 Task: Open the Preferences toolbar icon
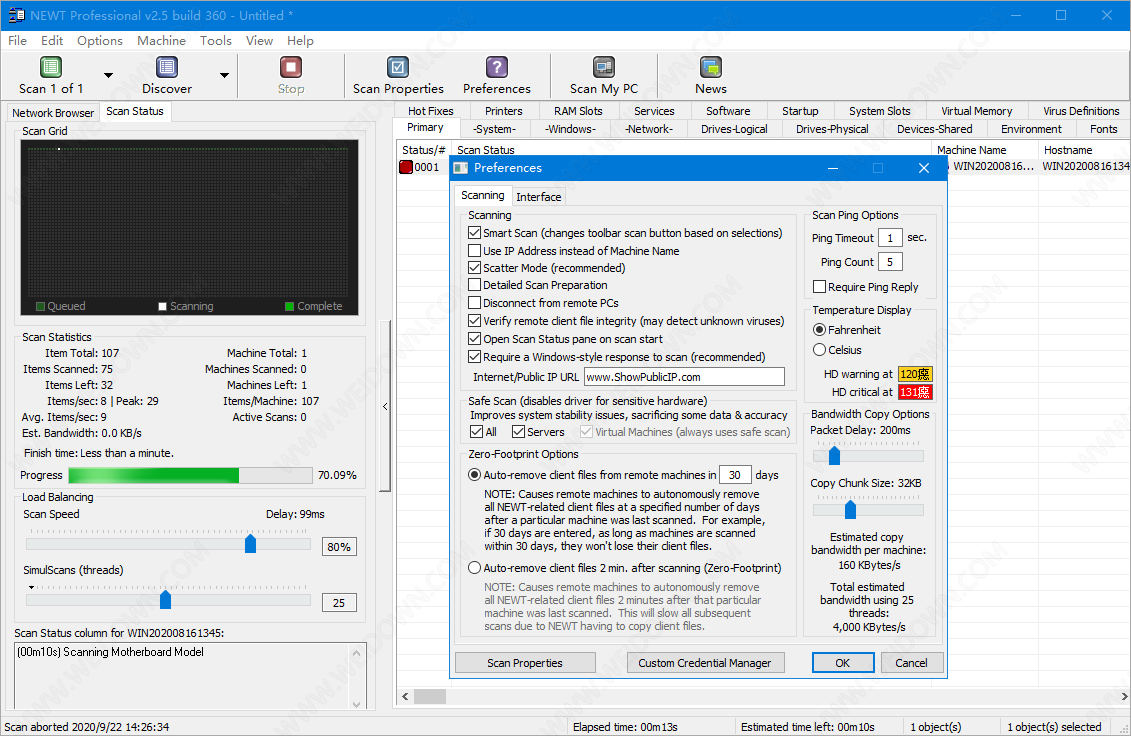(496, 68)
